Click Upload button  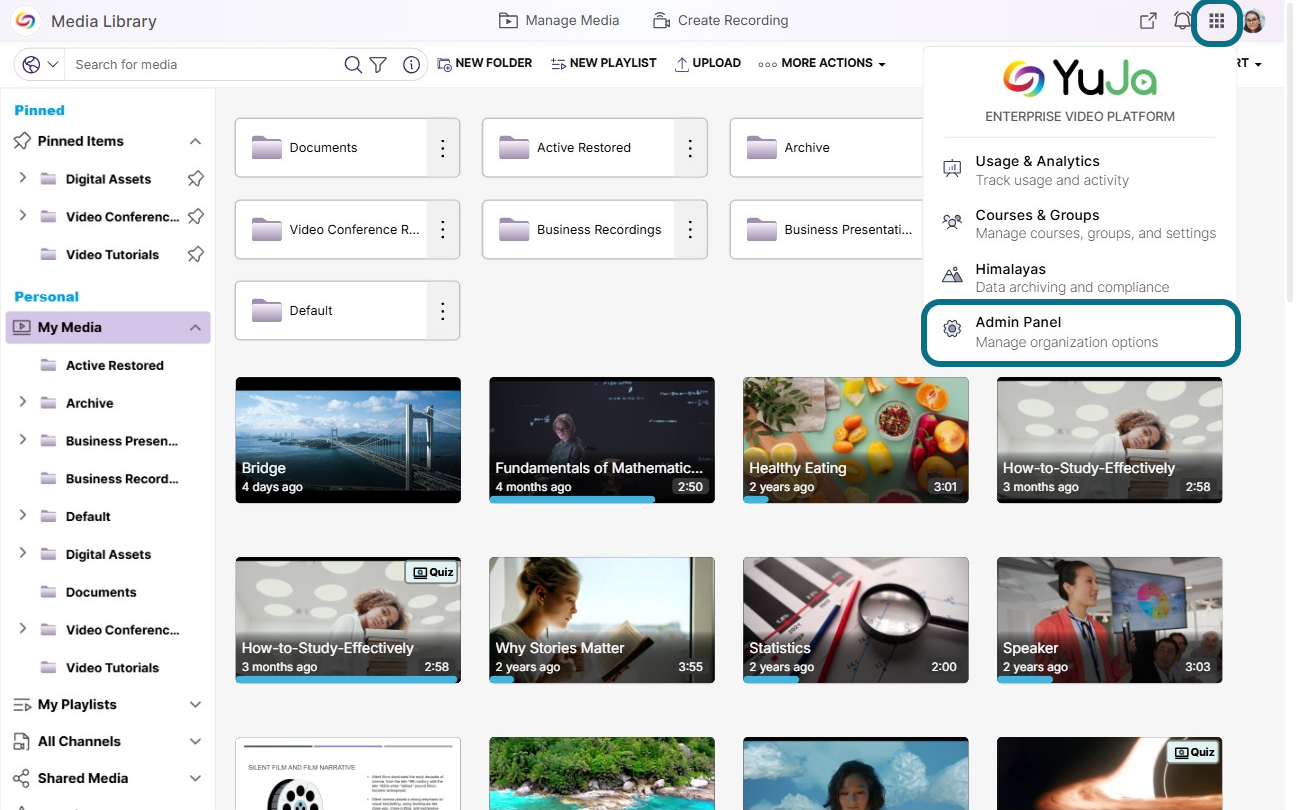click(708, 63)
